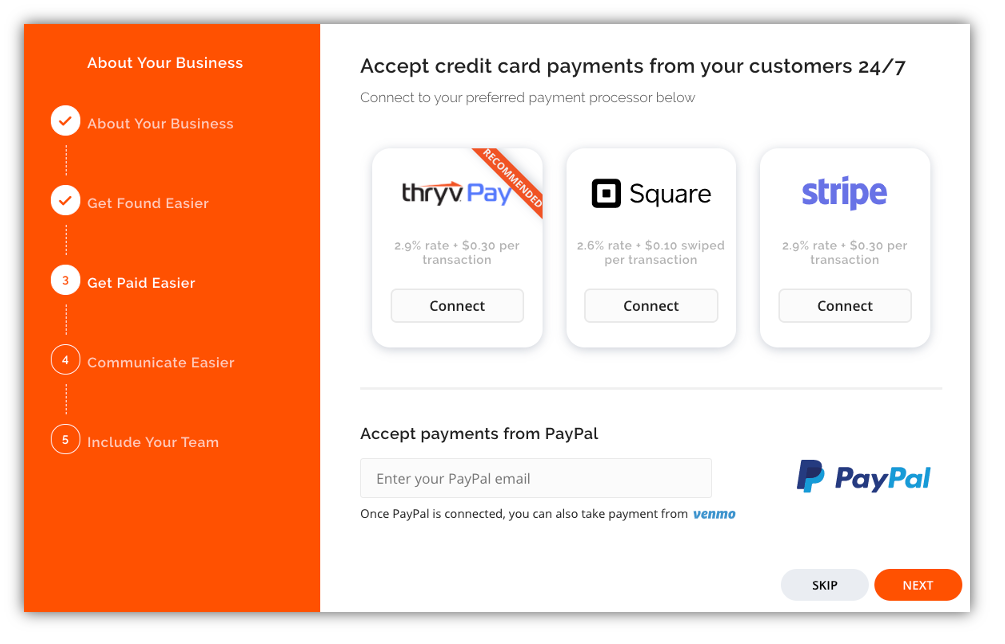Click the Square logo icon

[606, 193]
